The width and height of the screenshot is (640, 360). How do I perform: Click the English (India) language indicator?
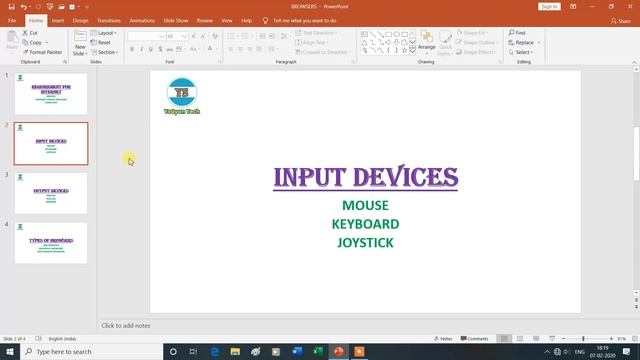(x=62, y=339)
